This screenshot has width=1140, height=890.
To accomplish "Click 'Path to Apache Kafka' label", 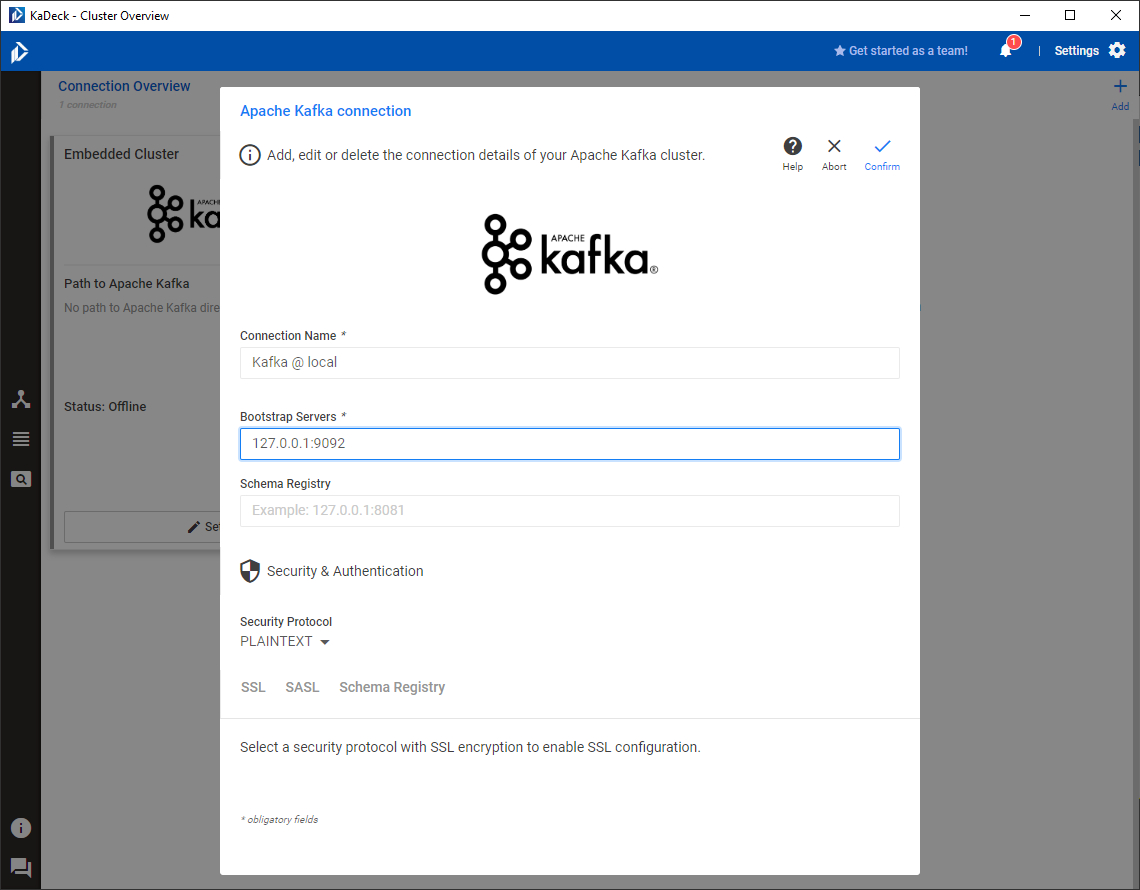I will (127, 284).
